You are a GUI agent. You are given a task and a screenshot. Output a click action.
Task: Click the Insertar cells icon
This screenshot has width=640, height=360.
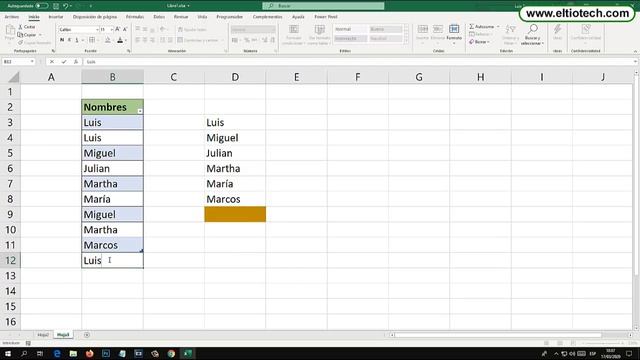click(423, 29)
